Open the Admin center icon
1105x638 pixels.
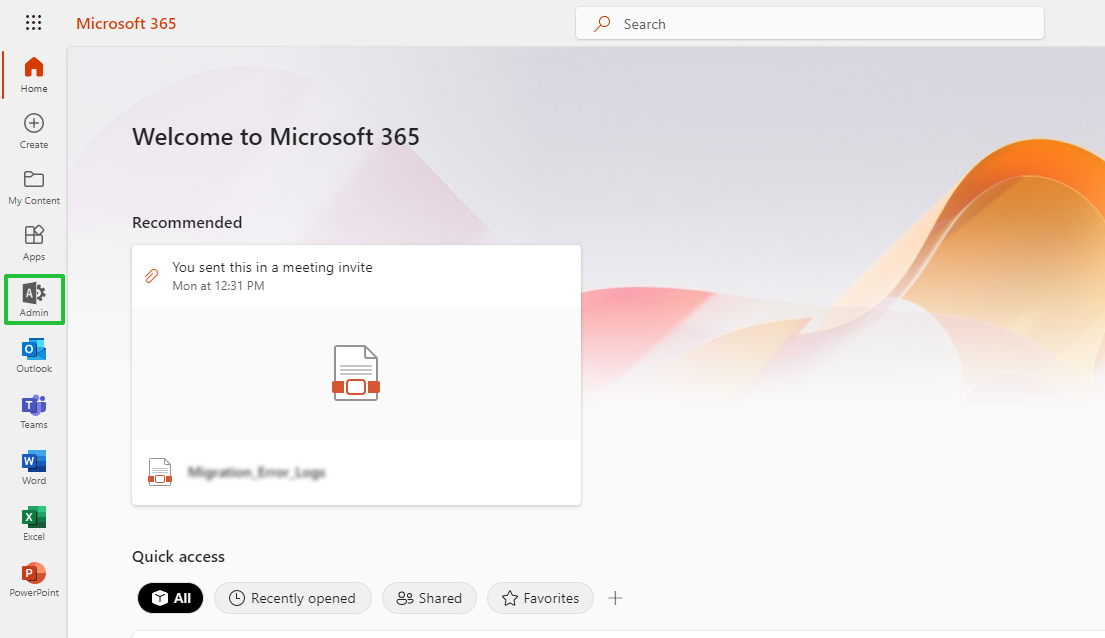pos(34,300)
